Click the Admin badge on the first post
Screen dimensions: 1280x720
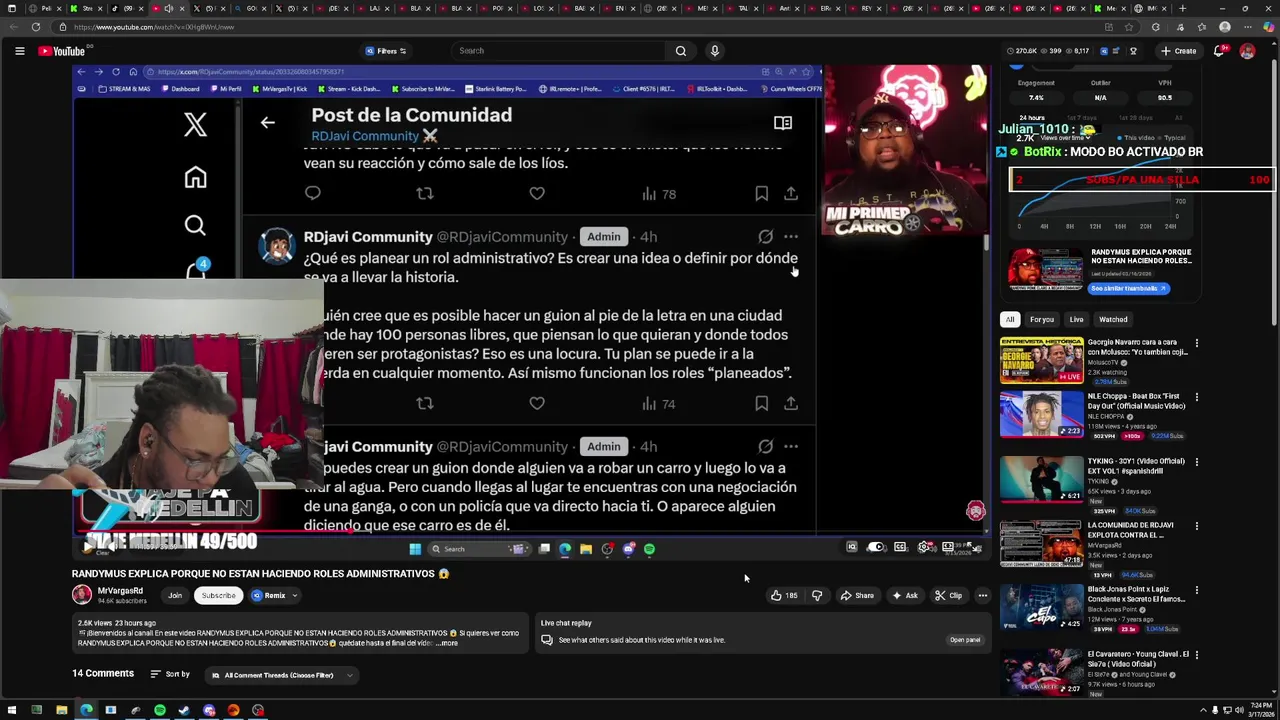604,237
